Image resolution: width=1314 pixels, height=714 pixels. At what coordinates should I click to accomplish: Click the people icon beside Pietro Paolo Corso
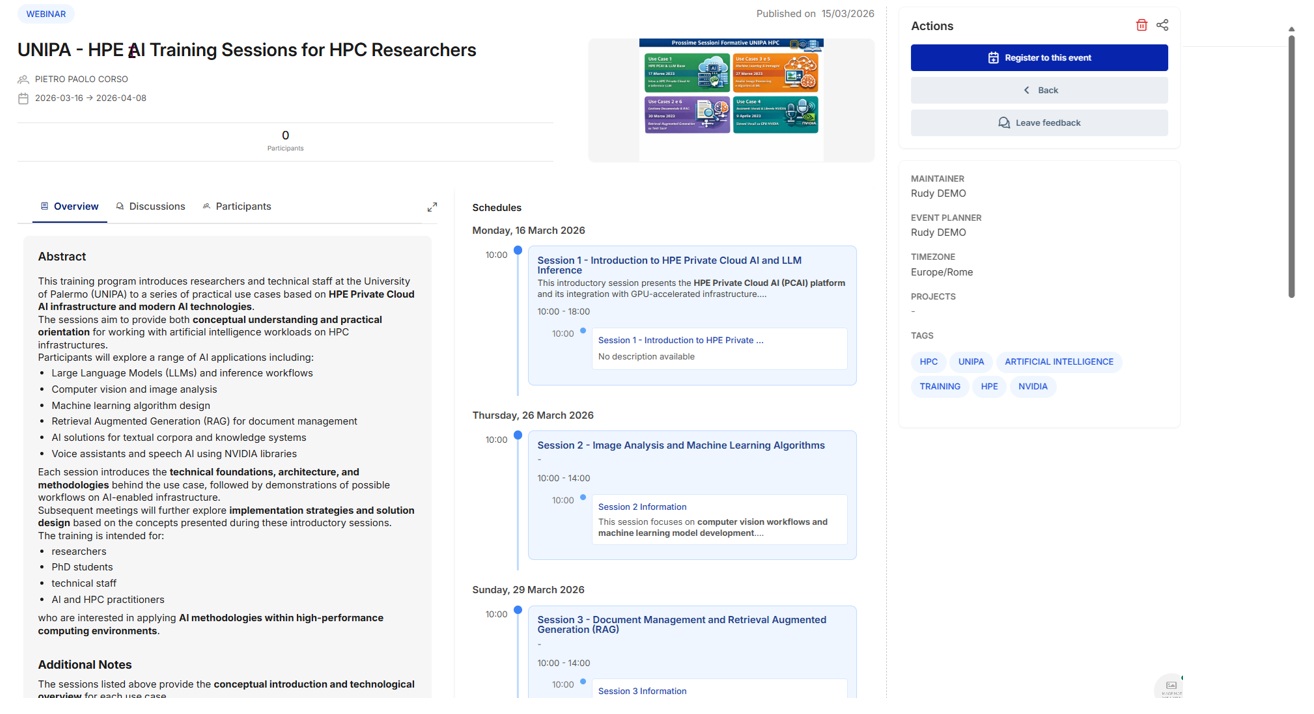23,79
